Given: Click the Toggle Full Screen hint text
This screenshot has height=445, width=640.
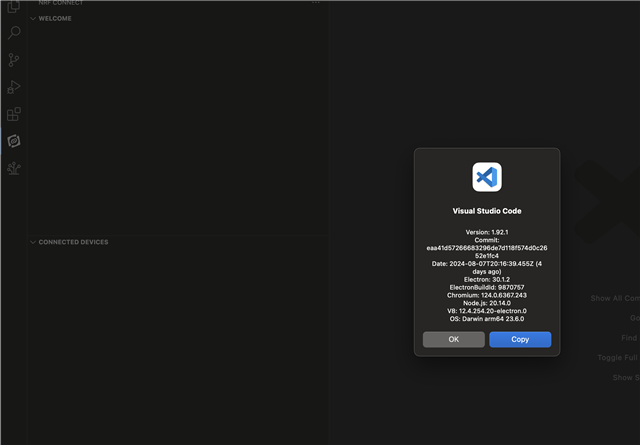Looking at the screenshot, I should 619,358.
